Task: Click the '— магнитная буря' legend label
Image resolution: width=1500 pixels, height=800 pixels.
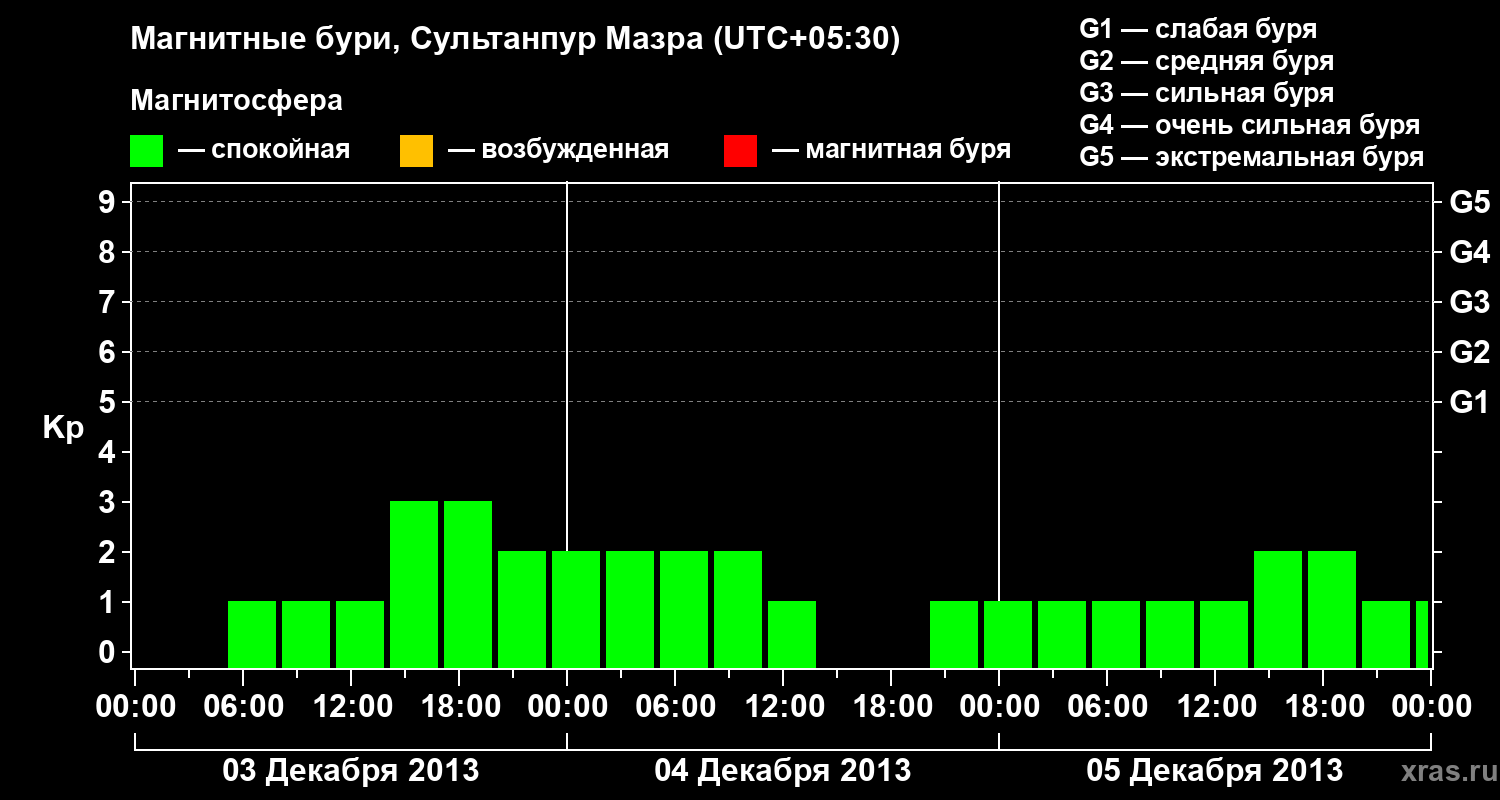Action: pyautogui.click(x=891, y=150)
